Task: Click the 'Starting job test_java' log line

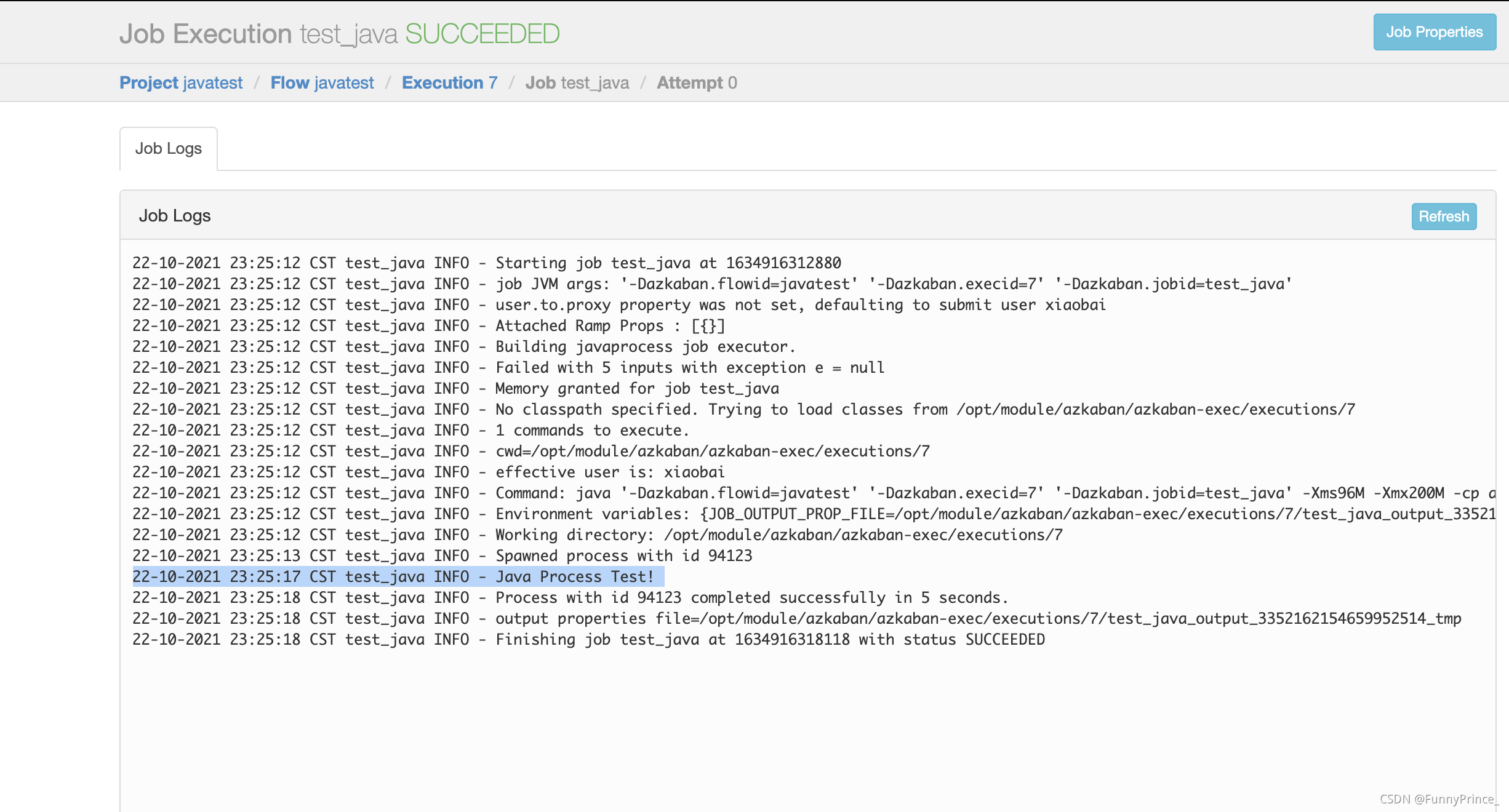Action: point(487,263)
